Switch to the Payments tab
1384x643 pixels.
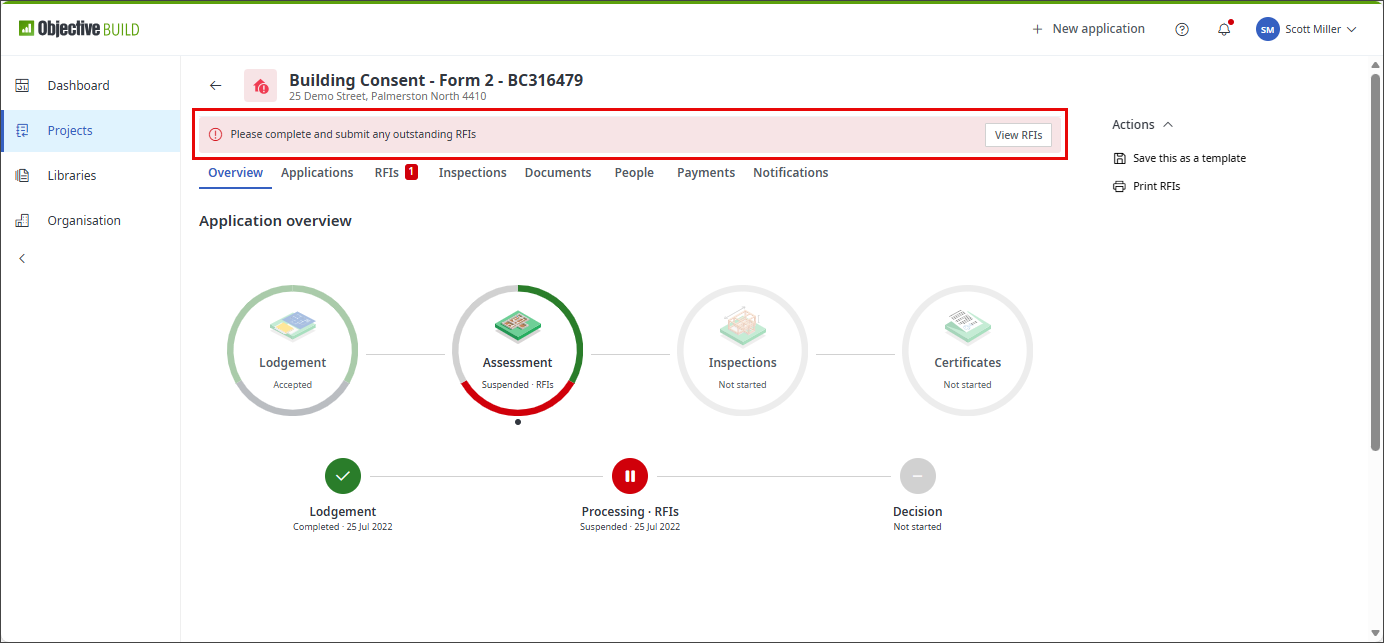(706, 173)
